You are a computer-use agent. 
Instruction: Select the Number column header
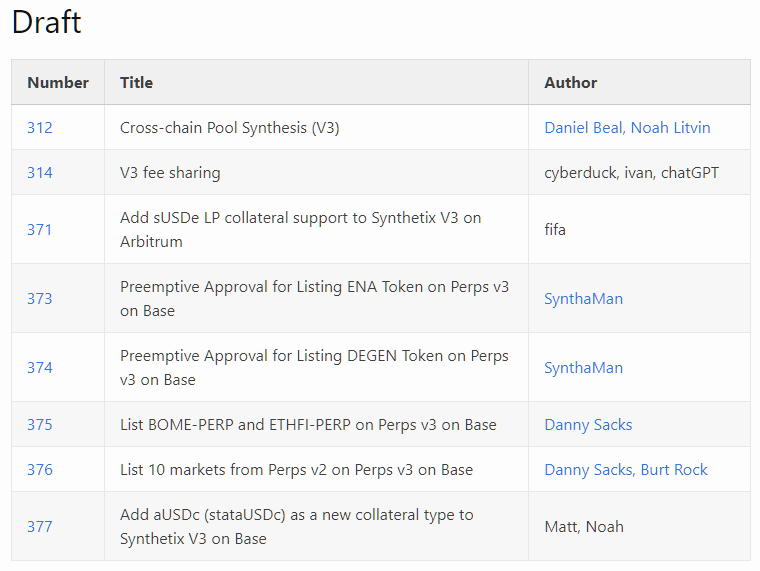pos(58,82)
